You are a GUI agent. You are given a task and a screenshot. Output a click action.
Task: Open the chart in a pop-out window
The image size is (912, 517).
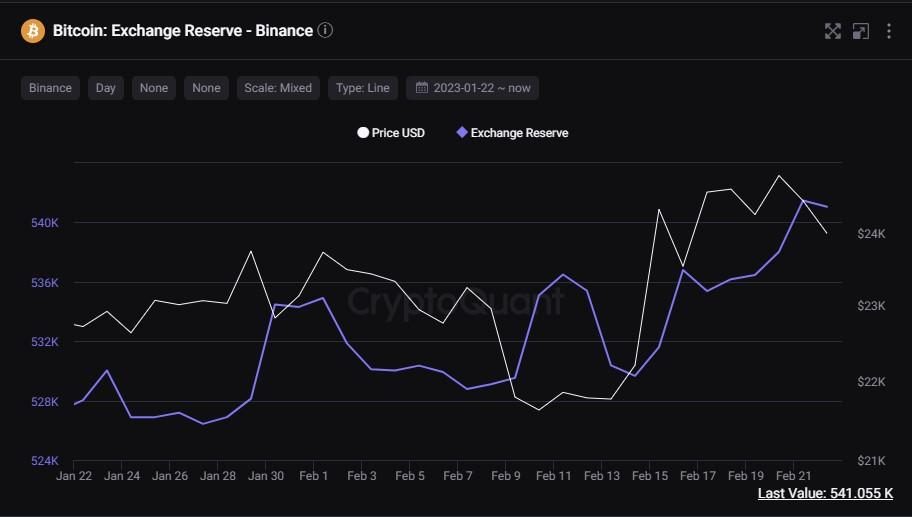(861, 31)
